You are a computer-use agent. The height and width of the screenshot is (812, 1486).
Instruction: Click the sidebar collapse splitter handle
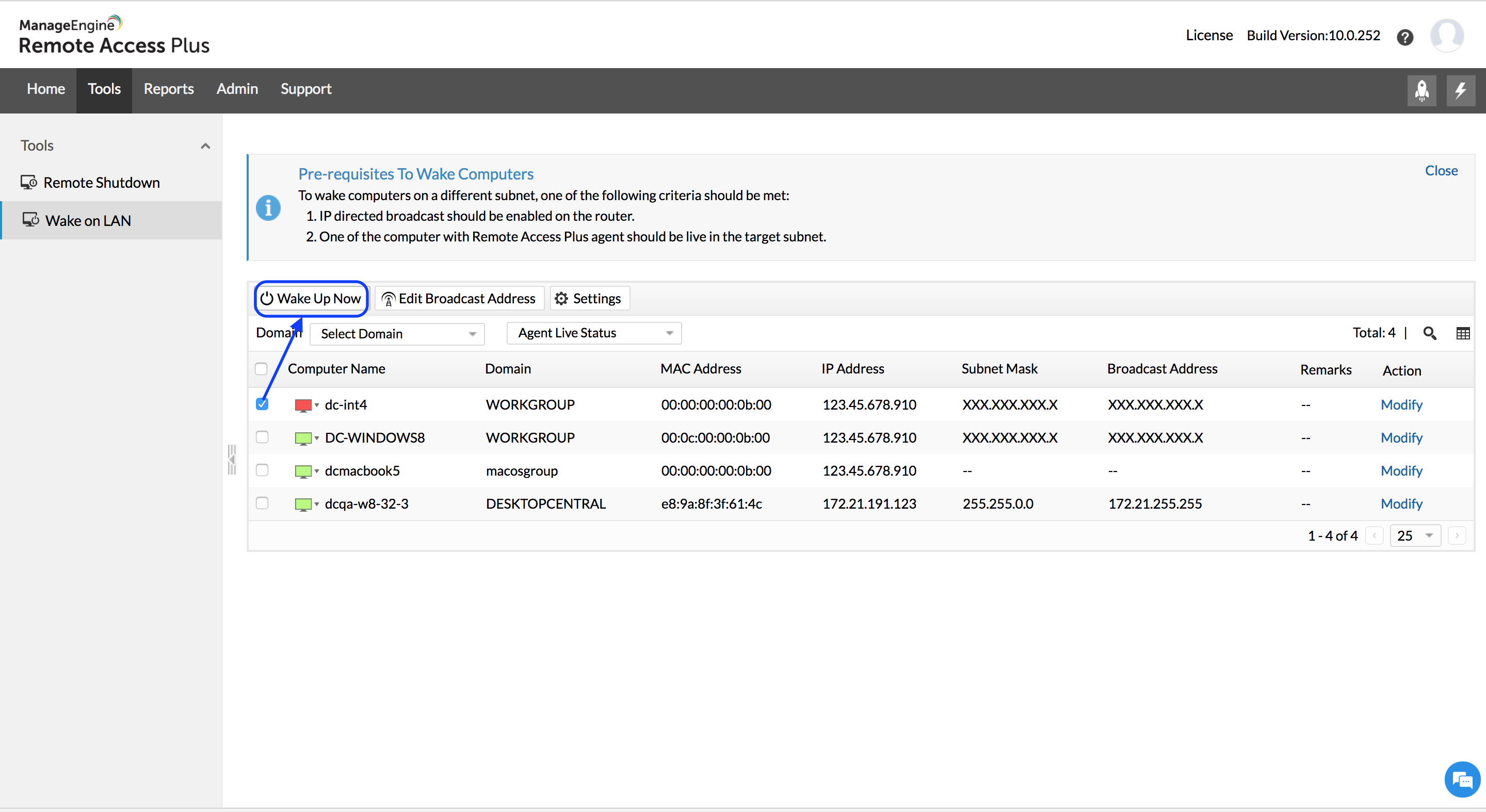[232, 460]
